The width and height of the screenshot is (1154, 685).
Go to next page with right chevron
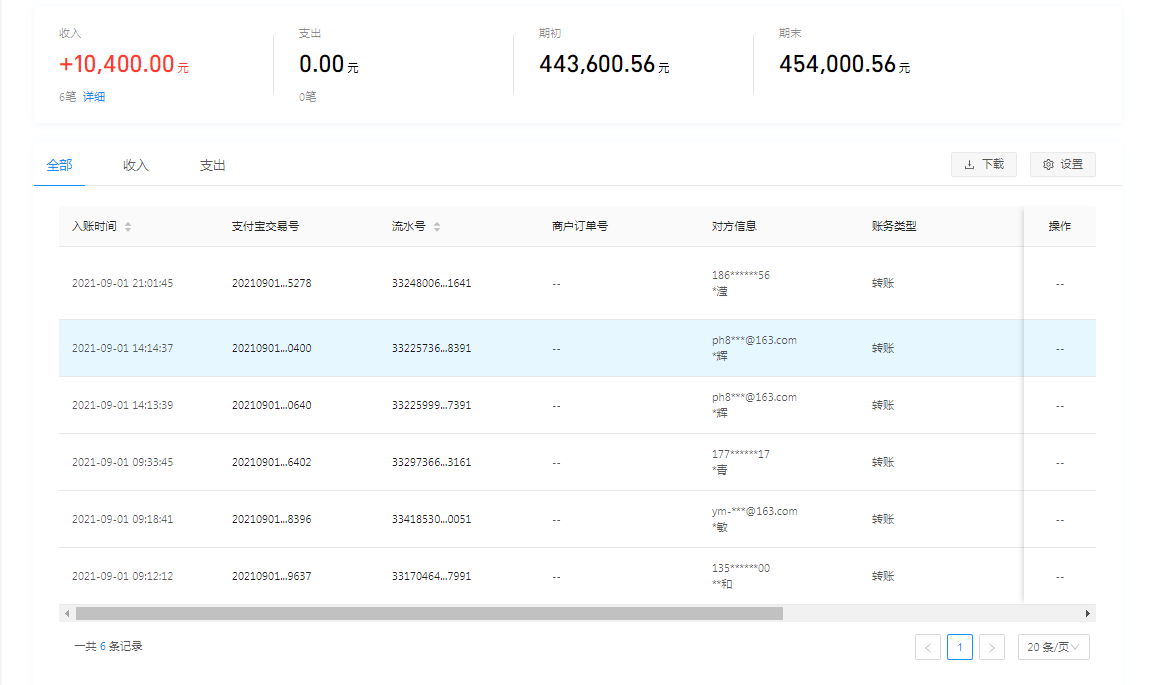click(991, 648)
